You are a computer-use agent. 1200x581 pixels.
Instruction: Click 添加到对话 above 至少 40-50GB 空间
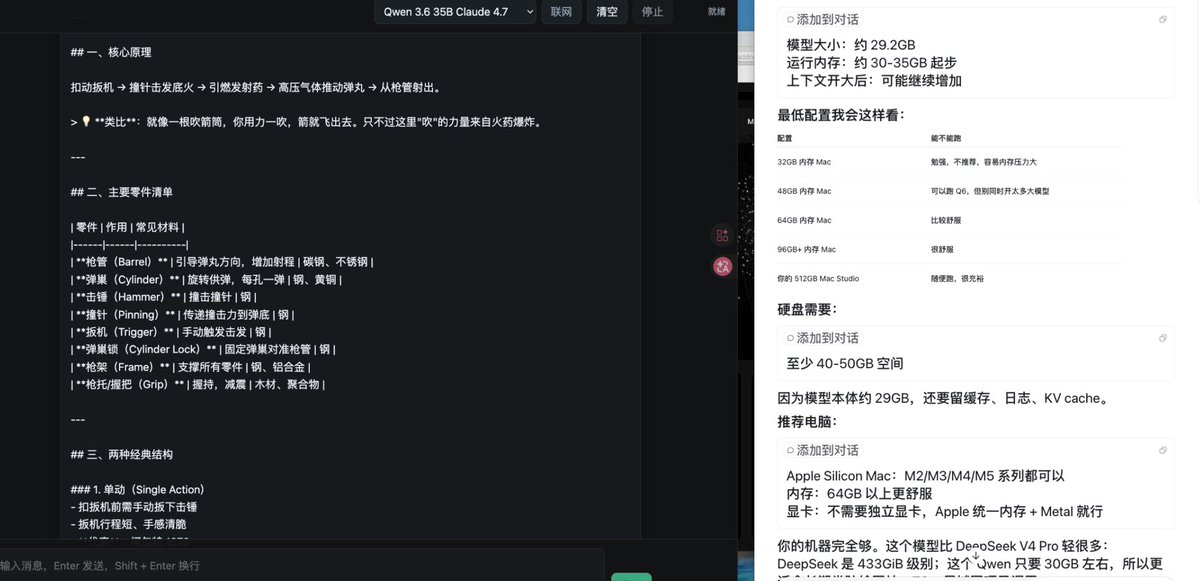tap(823, 338)
